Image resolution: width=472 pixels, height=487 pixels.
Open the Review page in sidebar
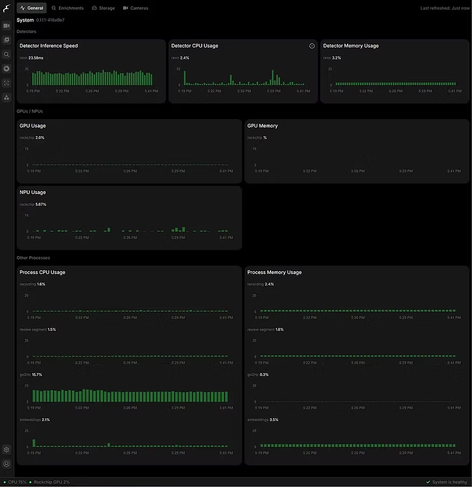pyautogui.click(x=6, y=40)
